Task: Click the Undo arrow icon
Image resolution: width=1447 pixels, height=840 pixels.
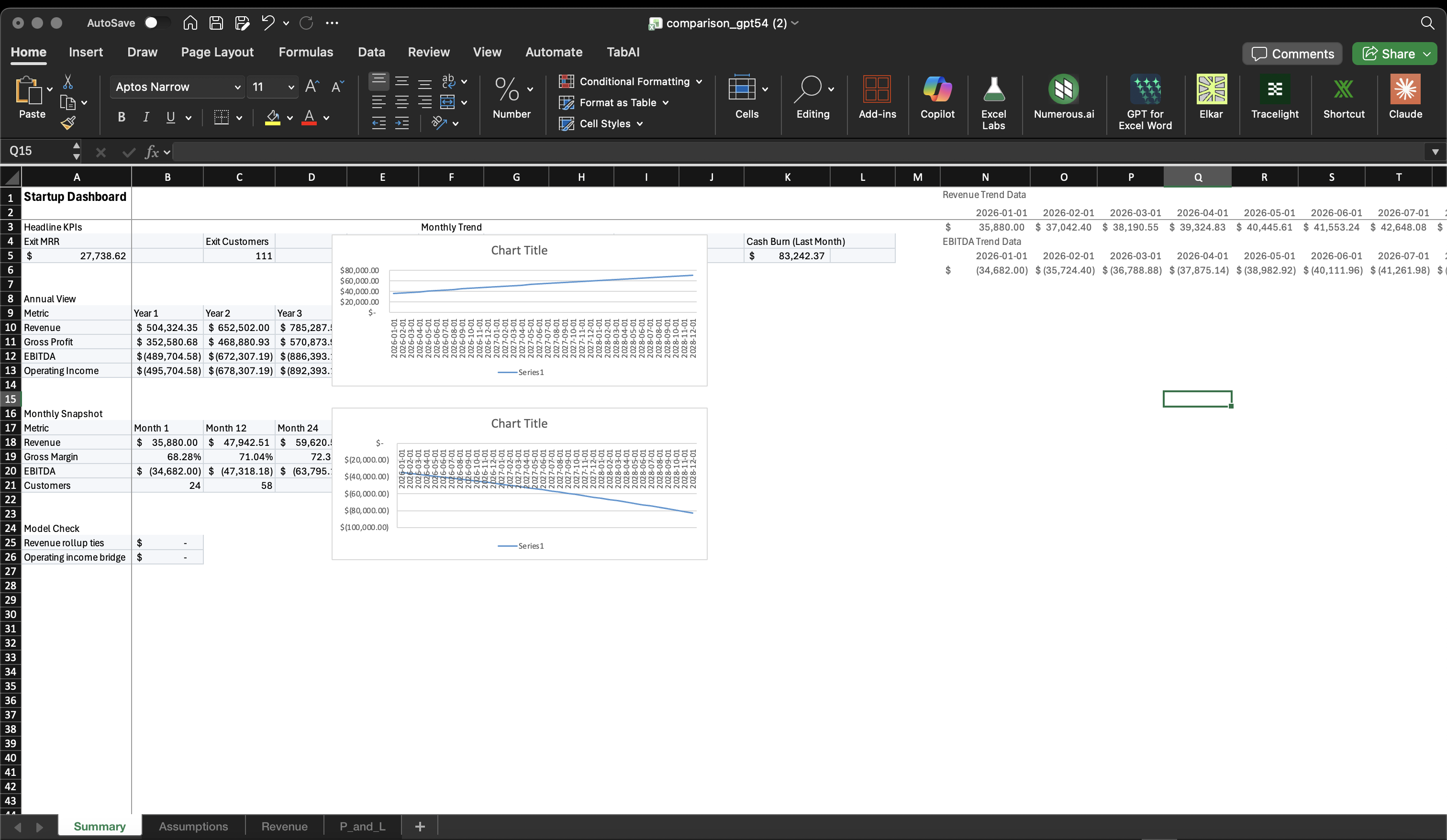Action: pos(267,23)
